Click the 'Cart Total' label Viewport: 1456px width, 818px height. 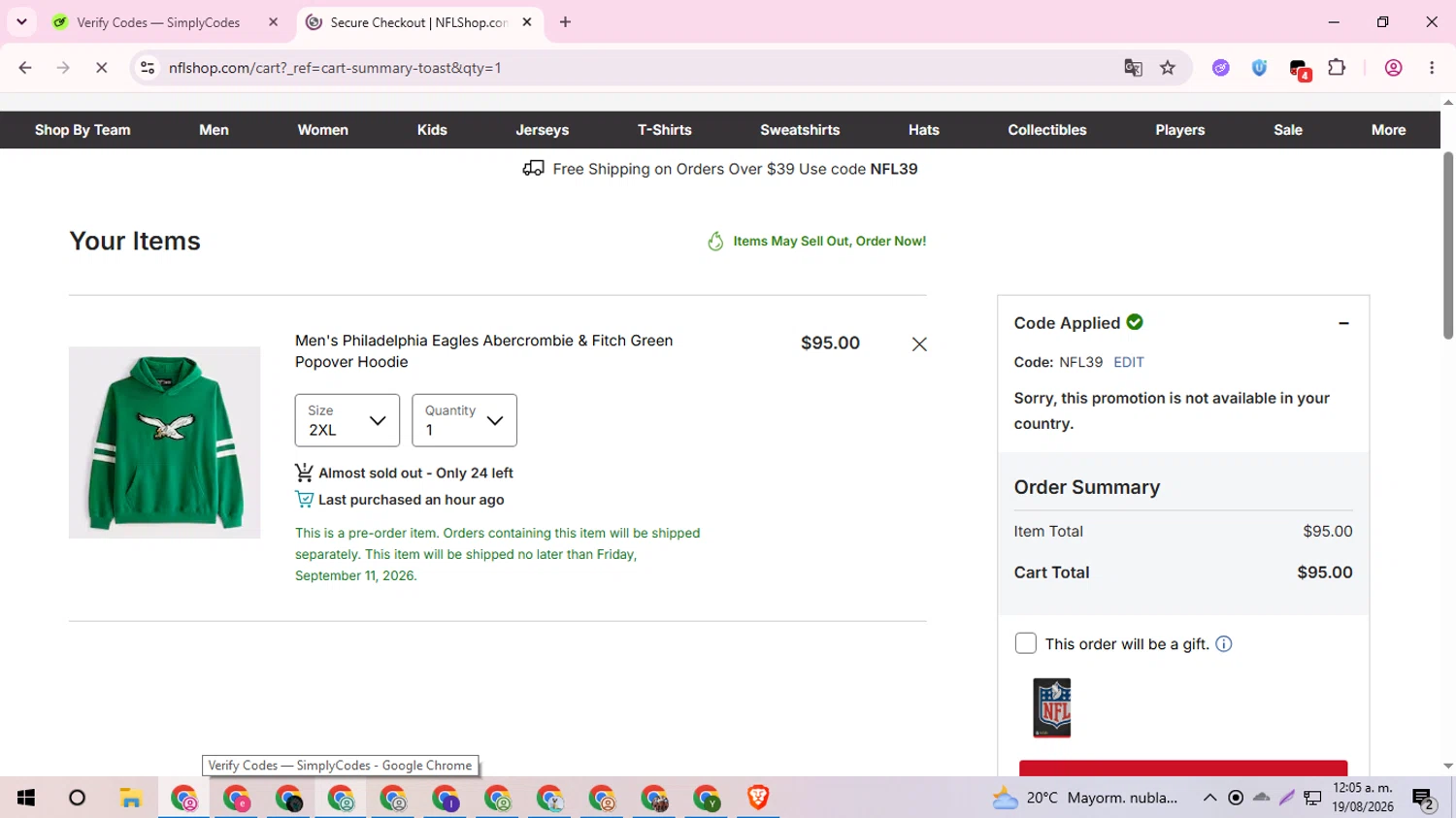coord(1052,573)
